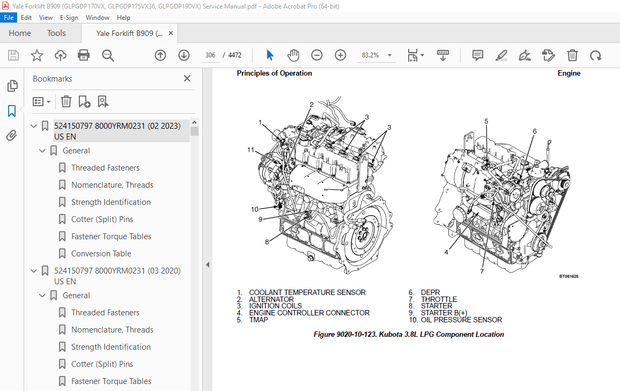Go to next page arrow
The width and height of the screenshot is (620, 391).
click(184, 55)
